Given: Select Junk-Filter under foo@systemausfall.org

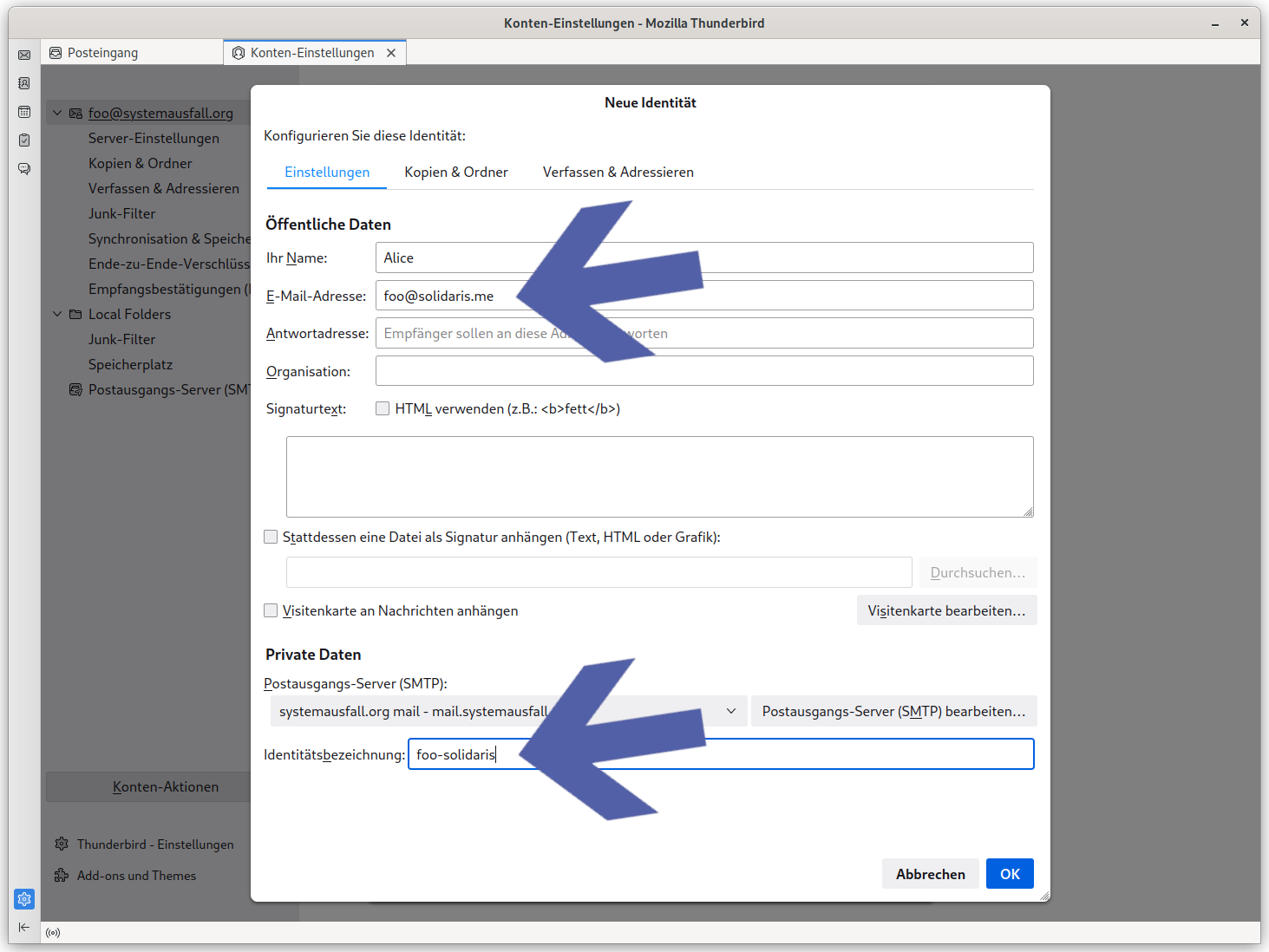Looking at the screenshot, I should pos(122,213).
